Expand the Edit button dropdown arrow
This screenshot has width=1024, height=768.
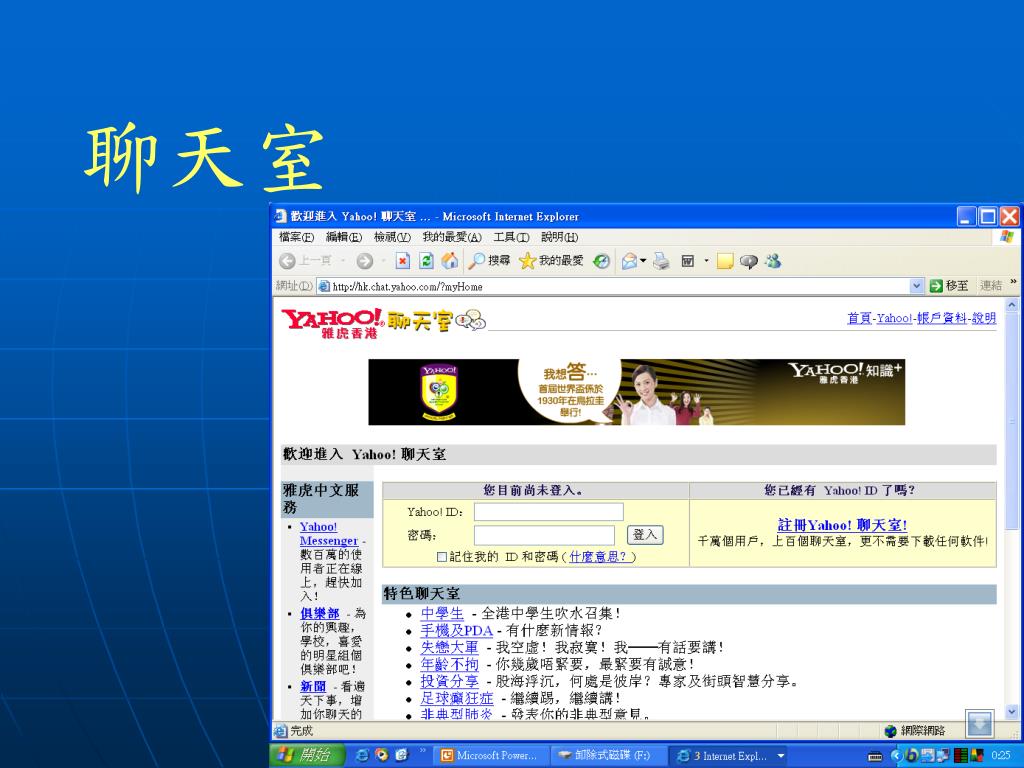tap(706, 261)
